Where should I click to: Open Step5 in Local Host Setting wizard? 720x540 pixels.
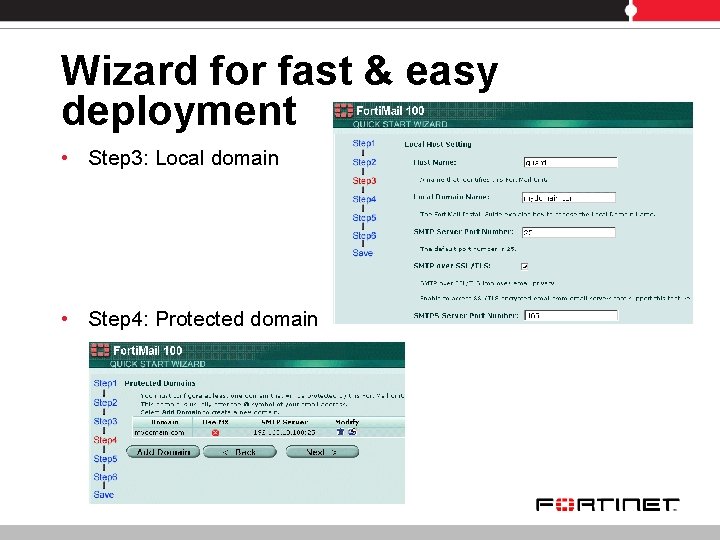click(364, 217)
